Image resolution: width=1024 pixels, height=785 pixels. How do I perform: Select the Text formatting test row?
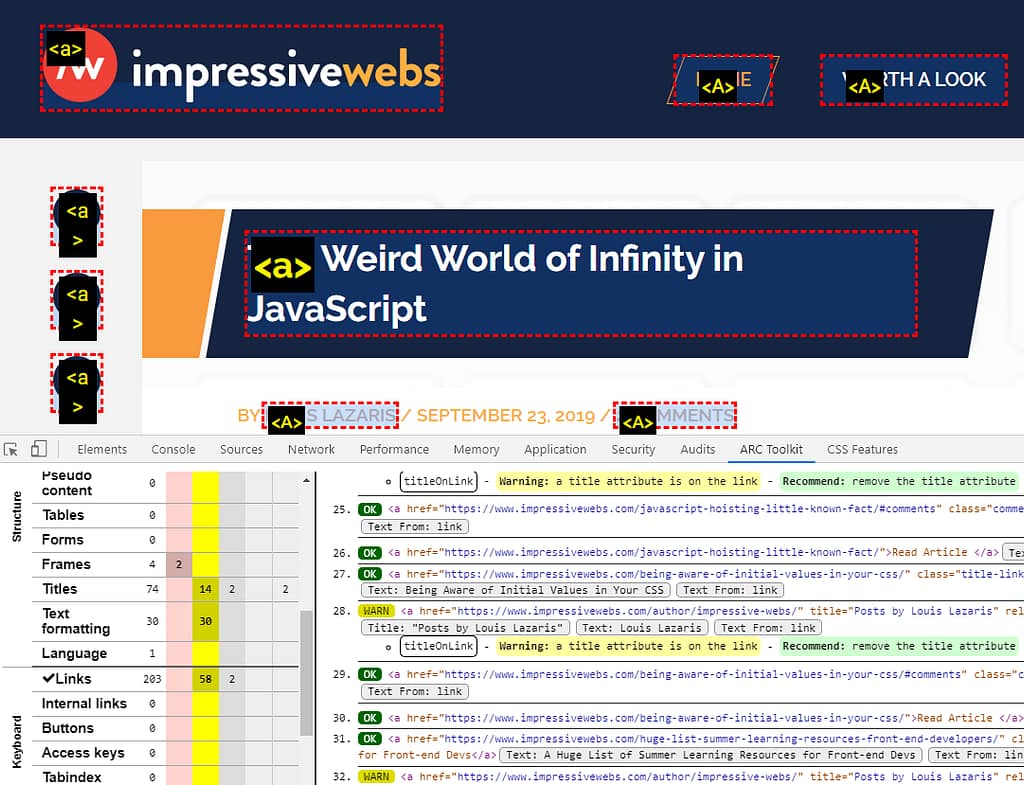pos(76,621)
